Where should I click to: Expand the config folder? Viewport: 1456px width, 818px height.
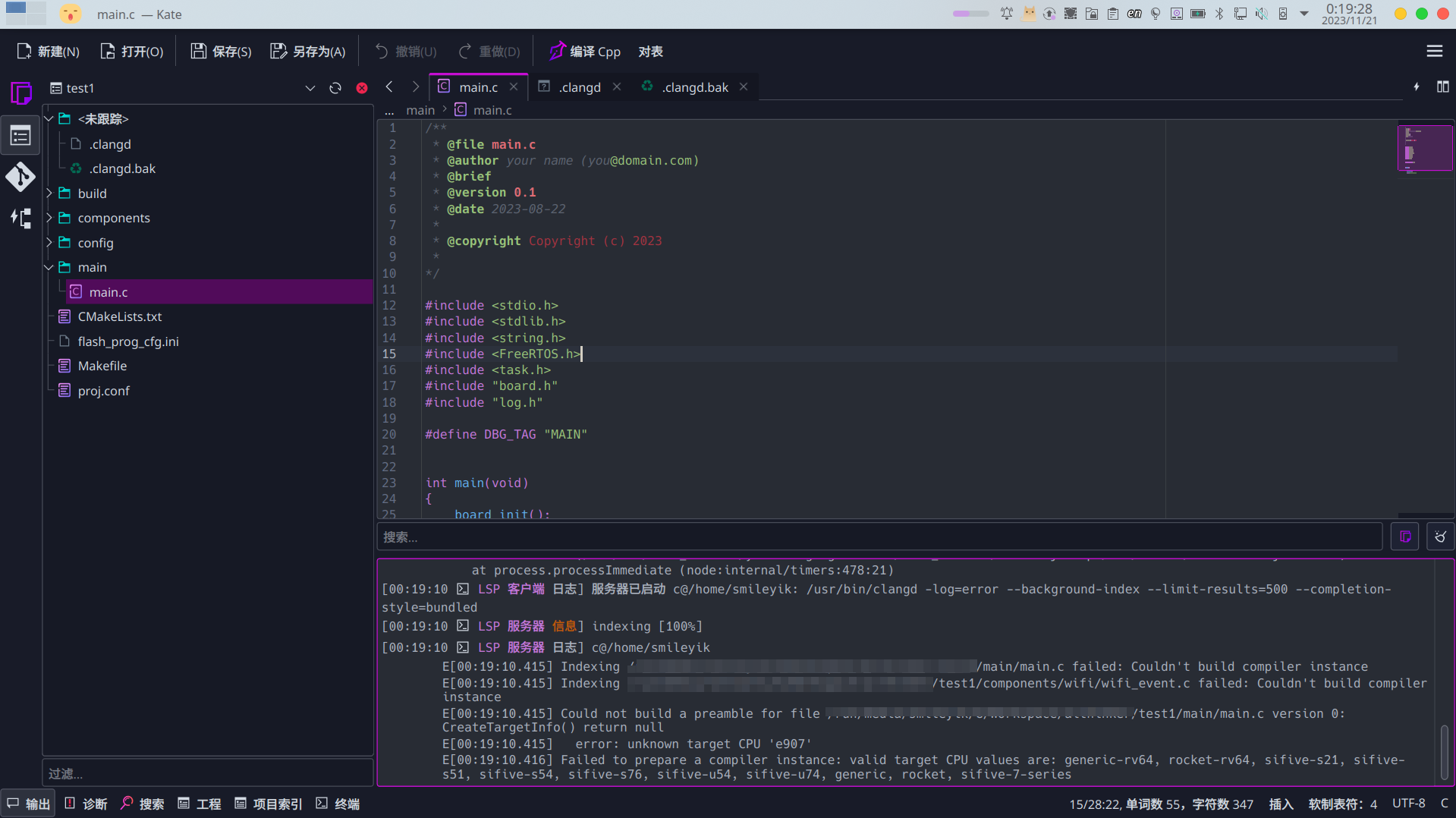point(49,243)
